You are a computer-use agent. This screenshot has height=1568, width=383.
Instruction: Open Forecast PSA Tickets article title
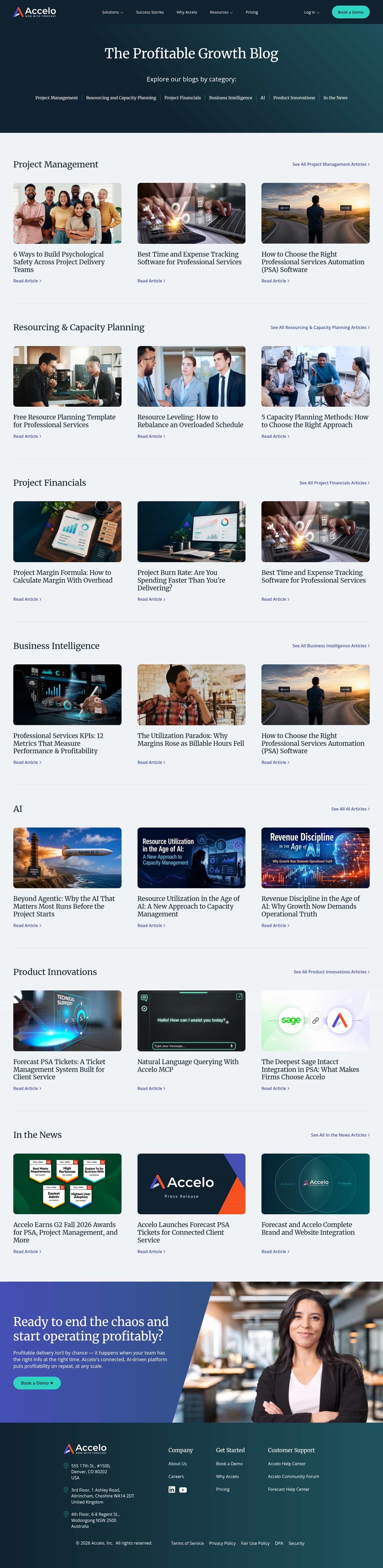[x=59, y=1069]
